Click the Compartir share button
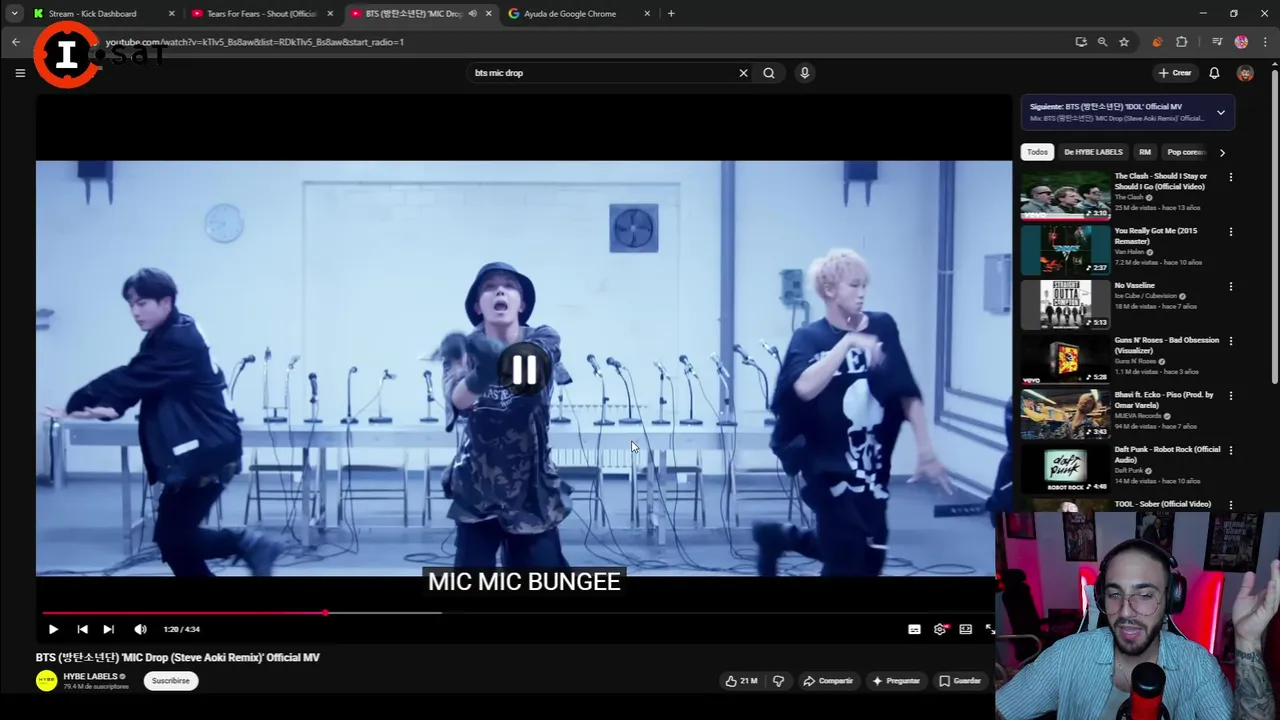Screen dimensions: 1280x720 pos(828,681)
